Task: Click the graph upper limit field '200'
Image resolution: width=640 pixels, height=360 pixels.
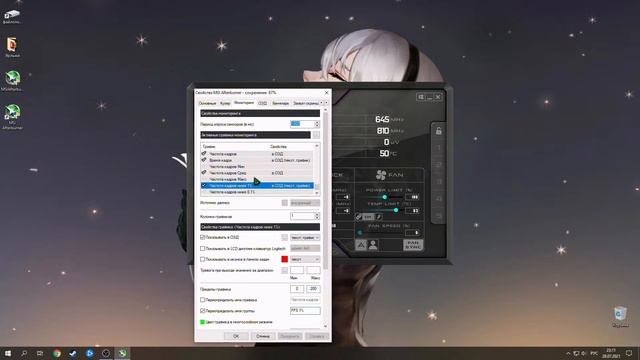Action: 313,289
